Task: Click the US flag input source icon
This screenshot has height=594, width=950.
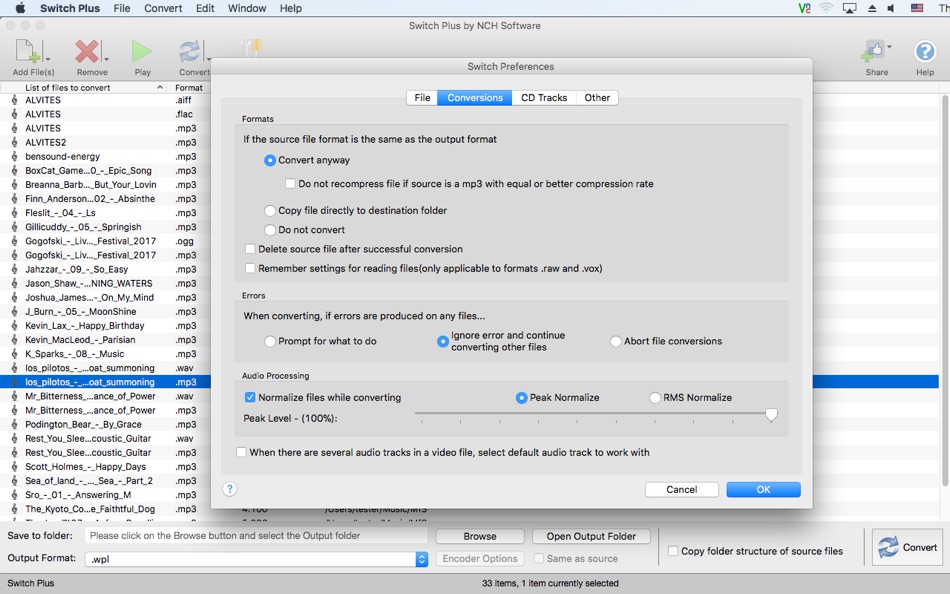Action: (x=917, y=8)
